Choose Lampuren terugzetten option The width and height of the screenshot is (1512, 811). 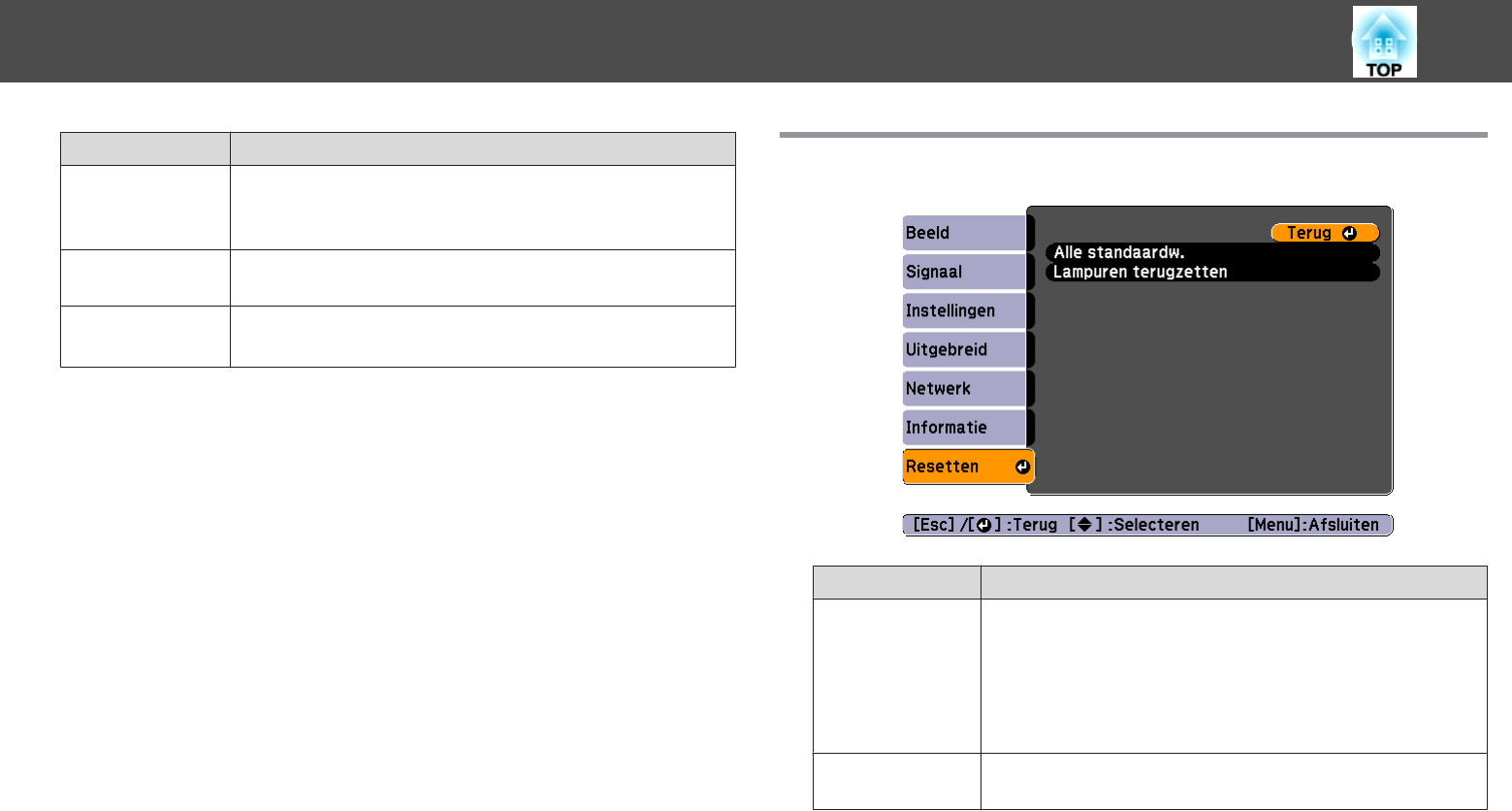pos(1212,272)
